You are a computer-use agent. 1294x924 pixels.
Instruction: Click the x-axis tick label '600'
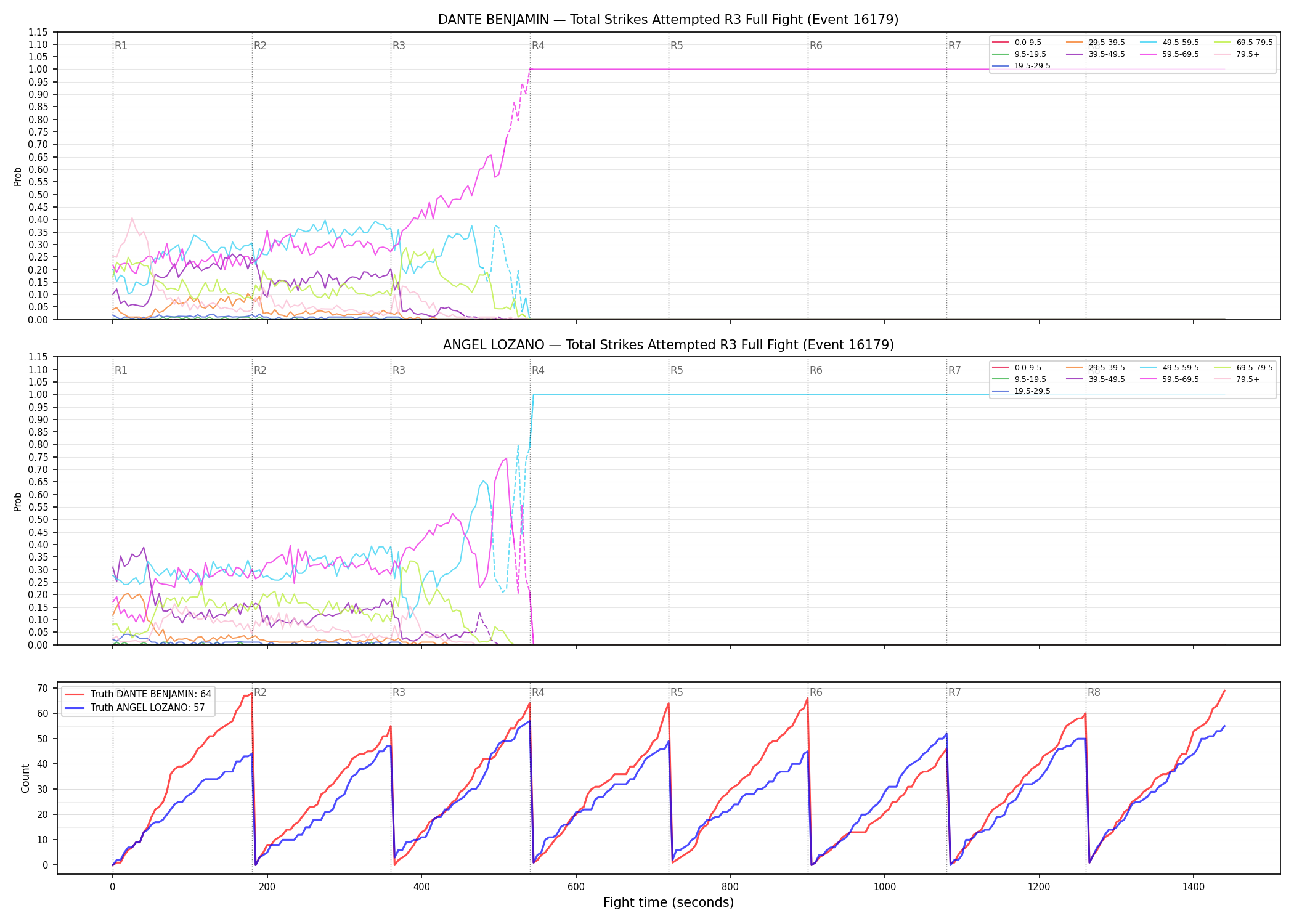(x=576, y=887)
